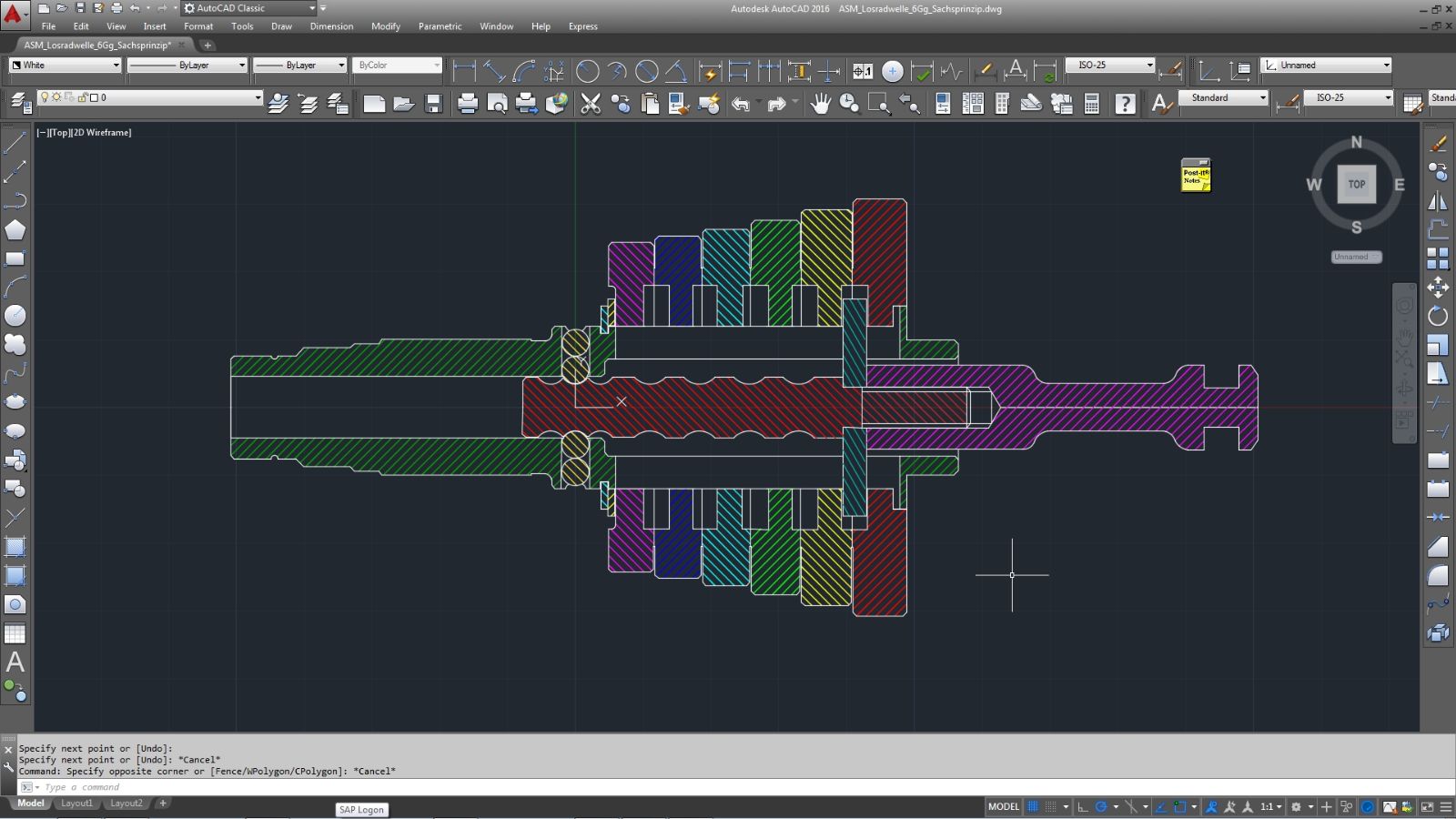Select the Mirror tool in Modify toolbar
This screenshot has height=819, width=1456.
click(1438, 201)
